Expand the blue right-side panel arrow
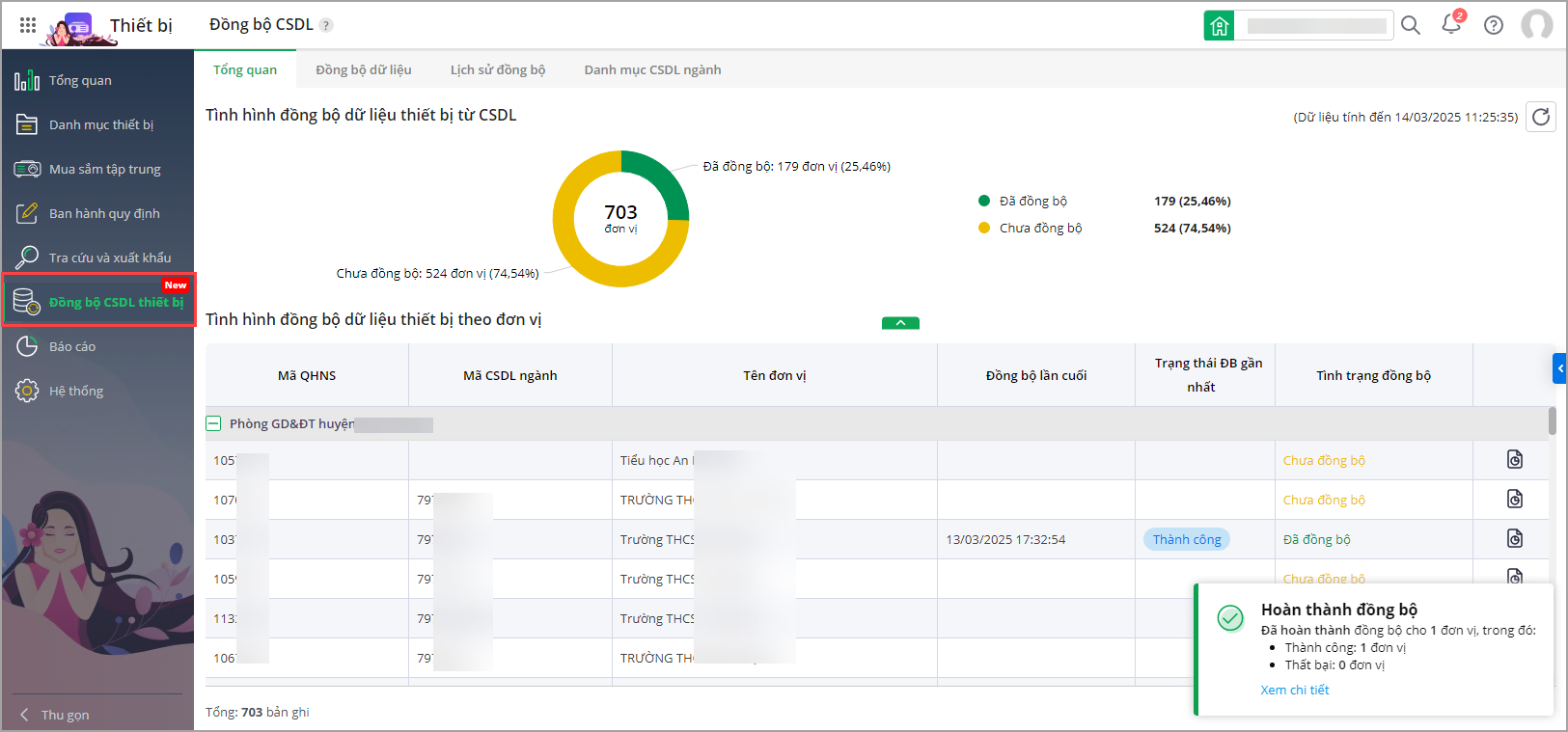 point(1559,368)
